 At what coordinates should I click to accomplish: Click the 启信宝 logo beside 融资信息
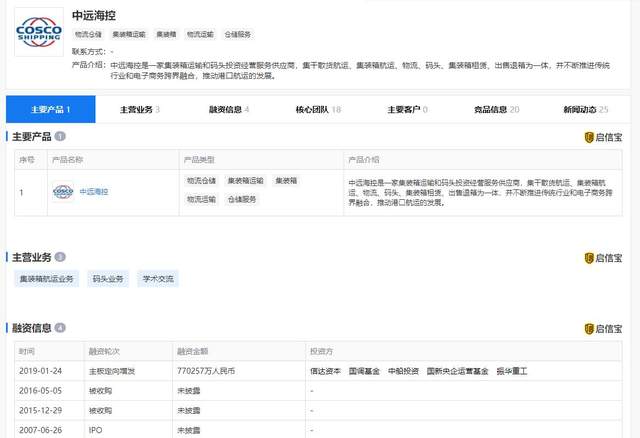(604, 328)
